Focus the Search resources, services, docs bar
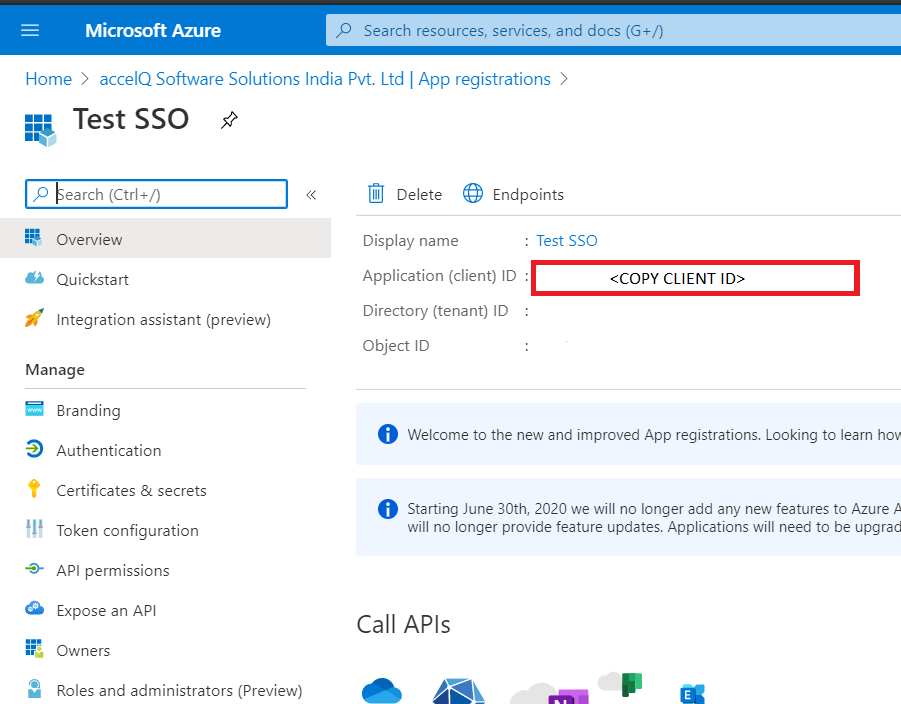The image size is (901, 704). (613, 30)
